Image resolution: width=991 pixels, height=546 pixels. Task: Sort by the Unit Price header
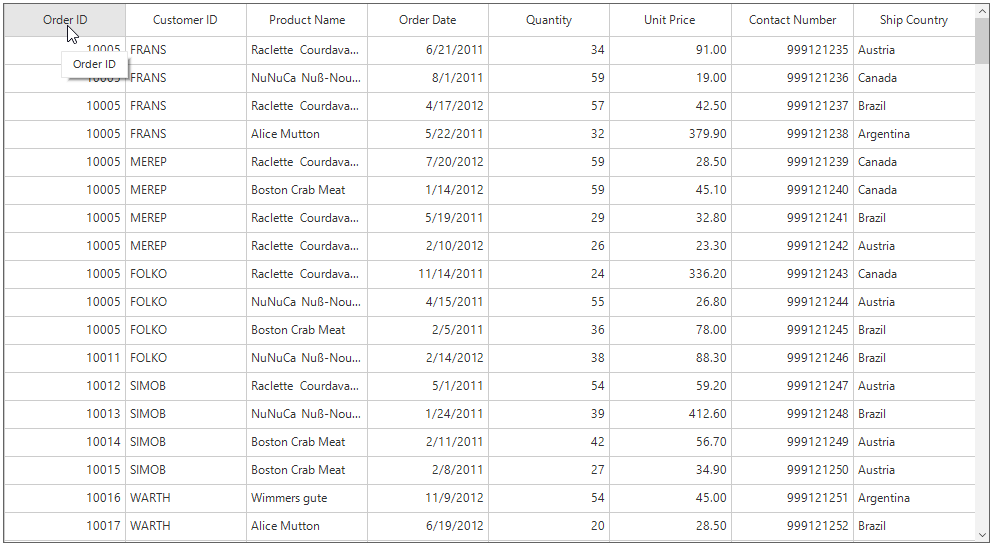(670, 20)
